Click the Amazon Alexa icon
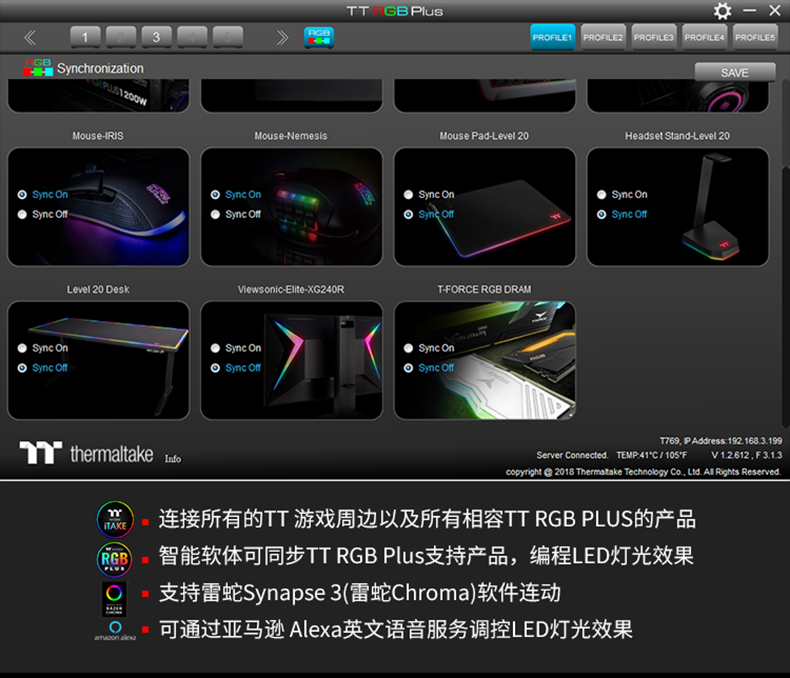790x678 pixels. (x=115, y=631)
